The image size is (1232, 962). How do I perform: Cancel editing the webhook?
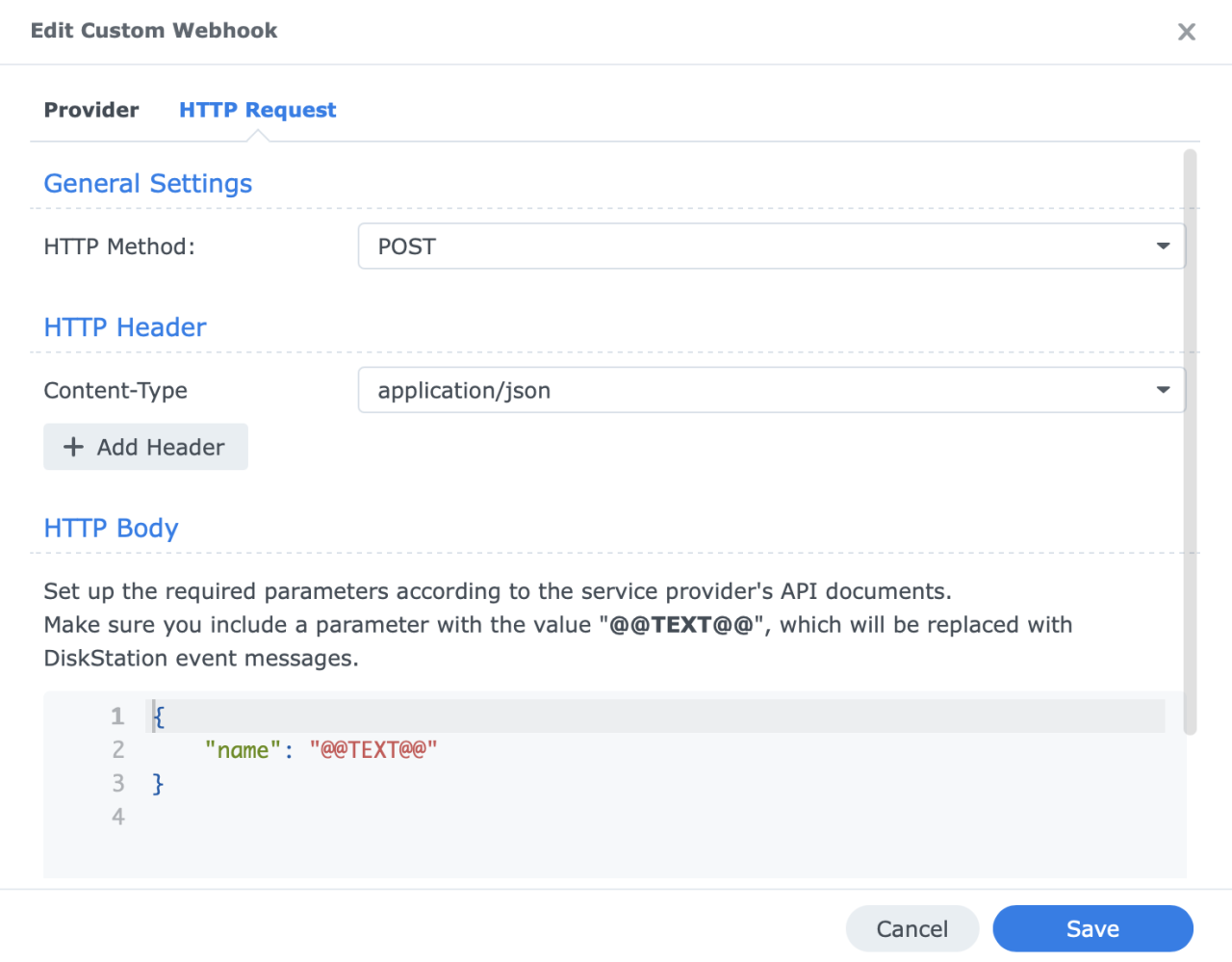[911, 928]
